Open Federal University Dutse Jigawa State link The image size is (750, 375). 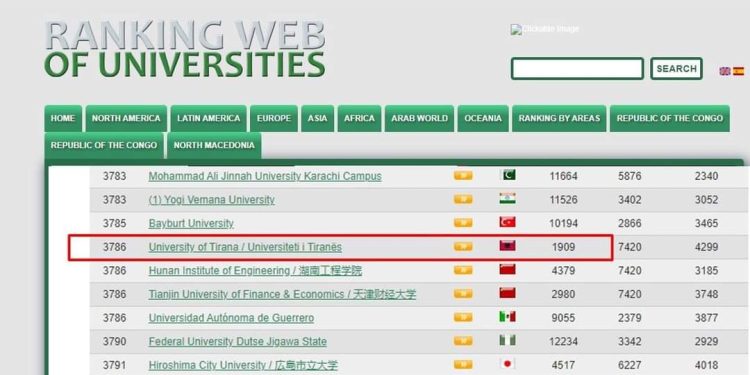click(238, 342)
